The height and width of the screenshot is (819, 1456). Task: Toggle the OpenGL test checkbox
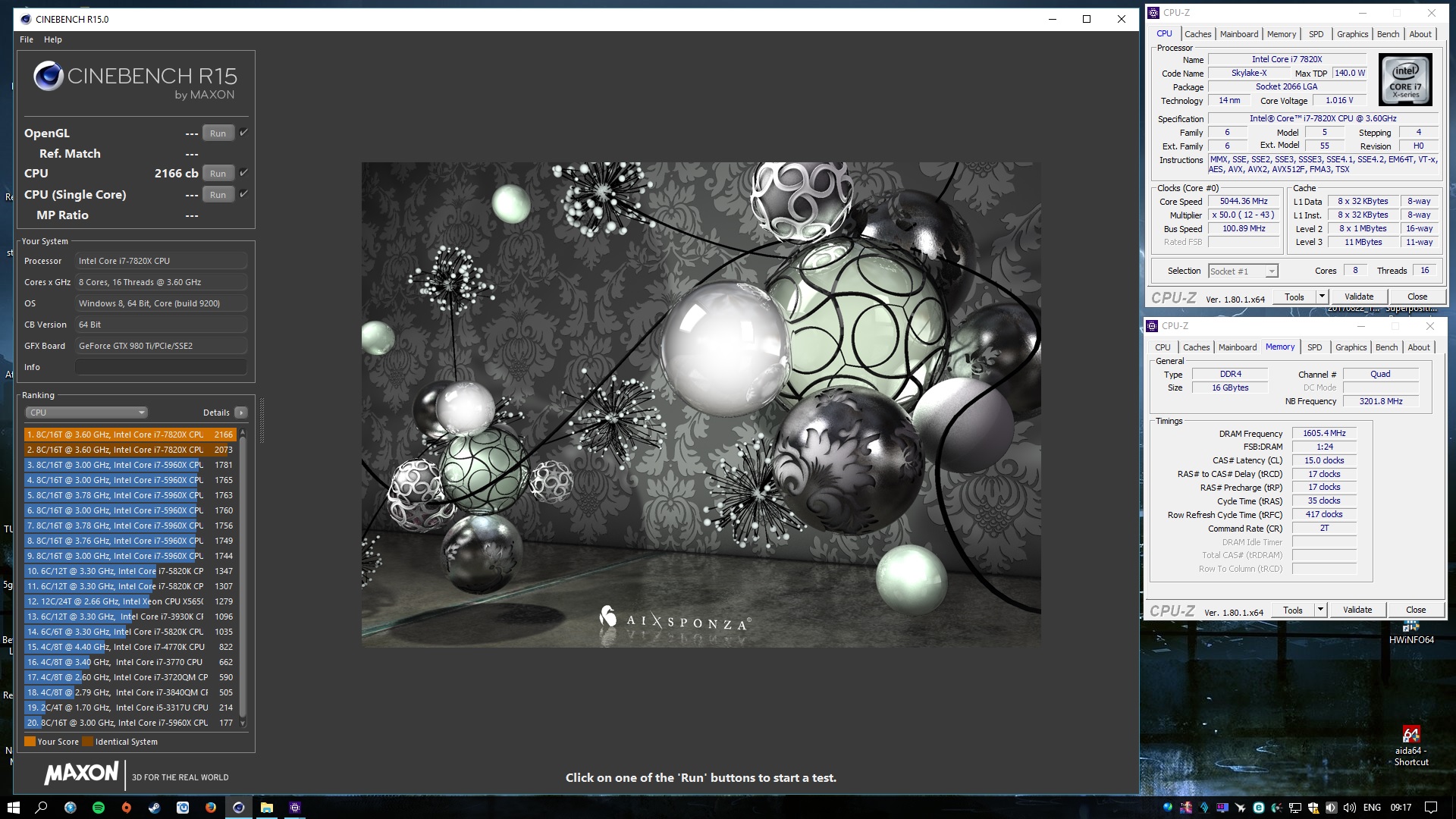coord(244,133)
